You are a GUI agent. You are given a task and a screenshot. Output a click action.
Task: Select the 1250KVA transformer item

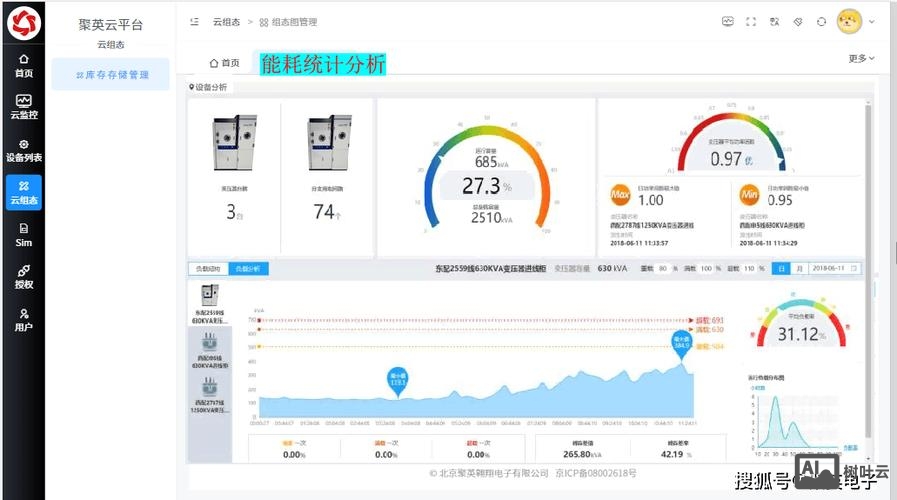click(x=210, y=395)
